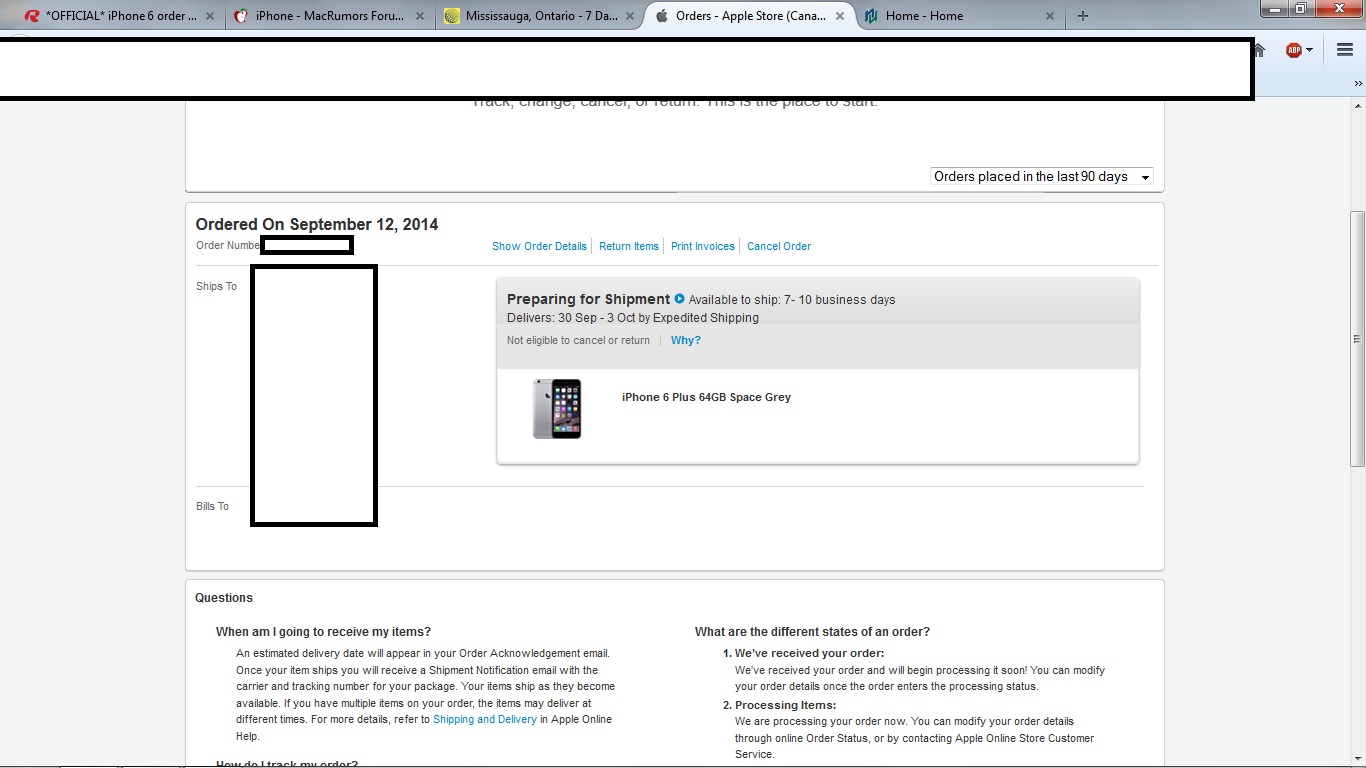This screenshot has height=768, width=1366.
Task: Click the page scrollbar up arrow
Action: click(x=1357, y=106)
